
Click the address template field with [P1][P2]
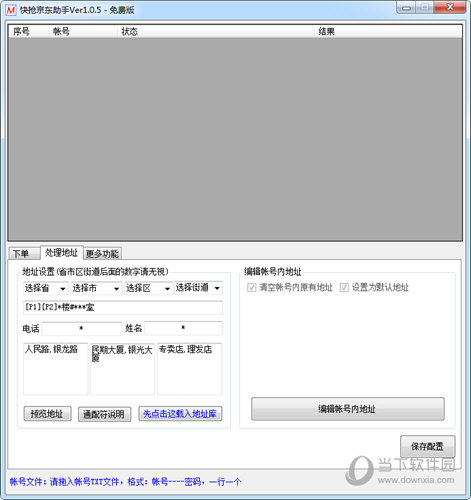[123, 307]
